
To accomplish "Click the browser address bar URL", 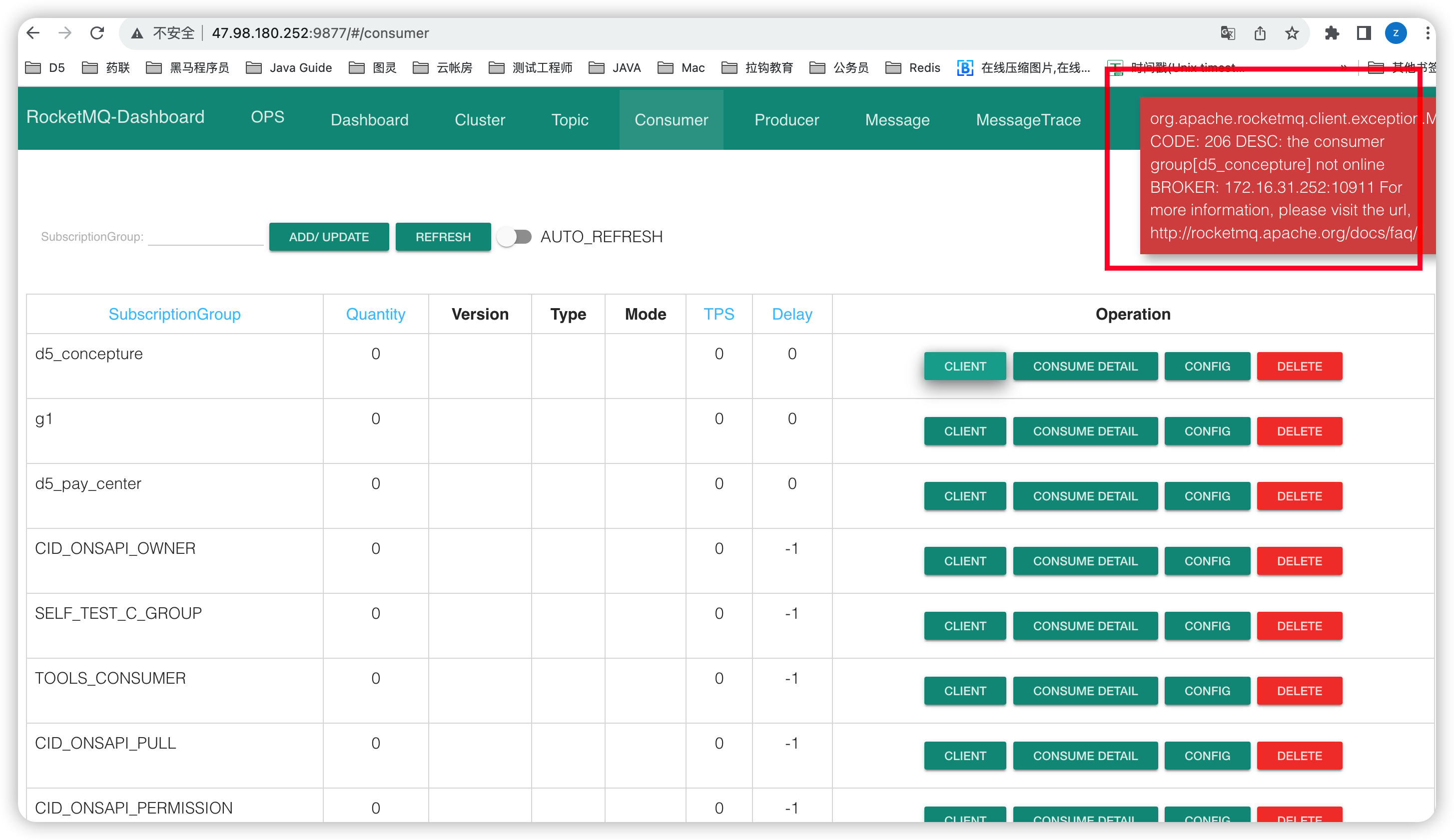I will 320,33.
